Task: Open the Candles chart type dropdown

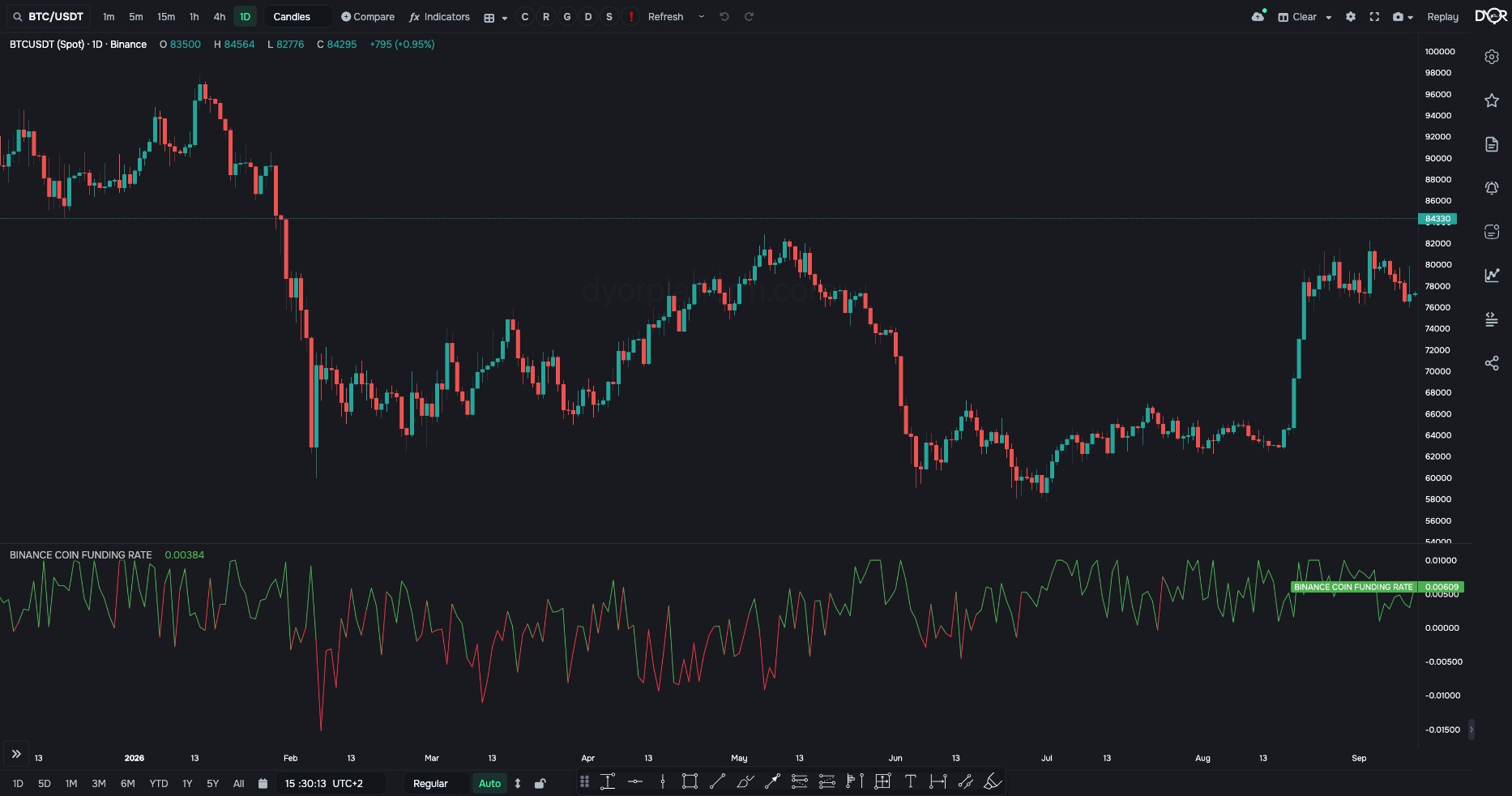Action: pyautogui.click(x=297, y=17)
